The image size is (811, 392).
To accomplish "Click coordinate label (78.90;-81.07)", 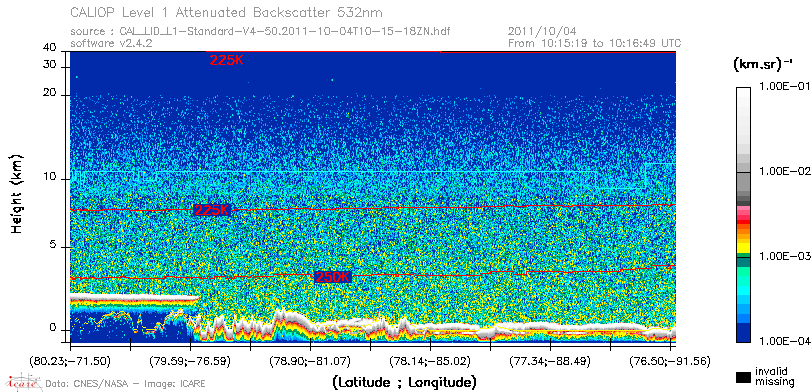I will [310, 361].
